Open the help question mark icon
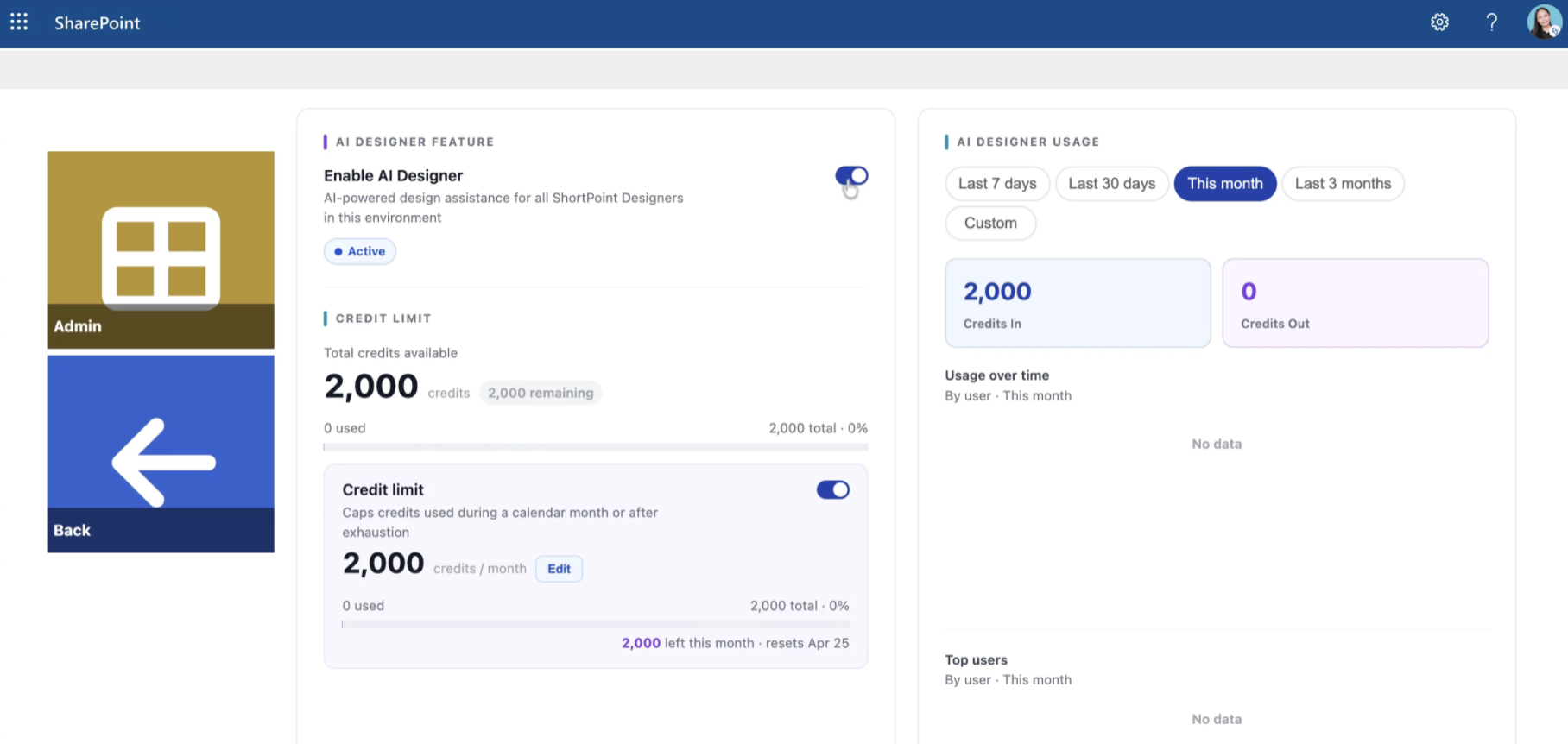Screen dimensions: 1568x744 (1491, 22)
